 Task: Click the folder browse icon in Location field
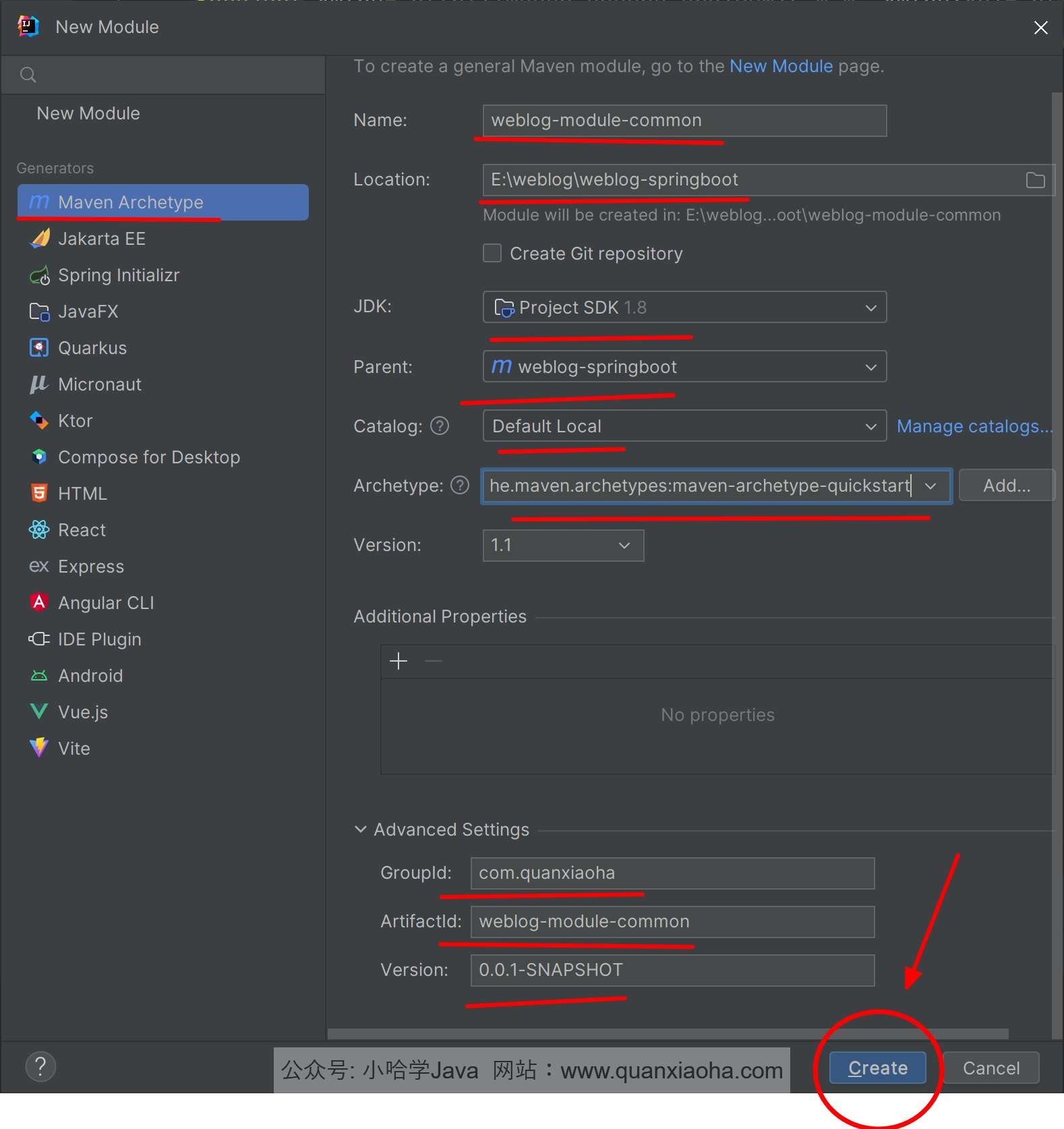(x=1035, y=180)
